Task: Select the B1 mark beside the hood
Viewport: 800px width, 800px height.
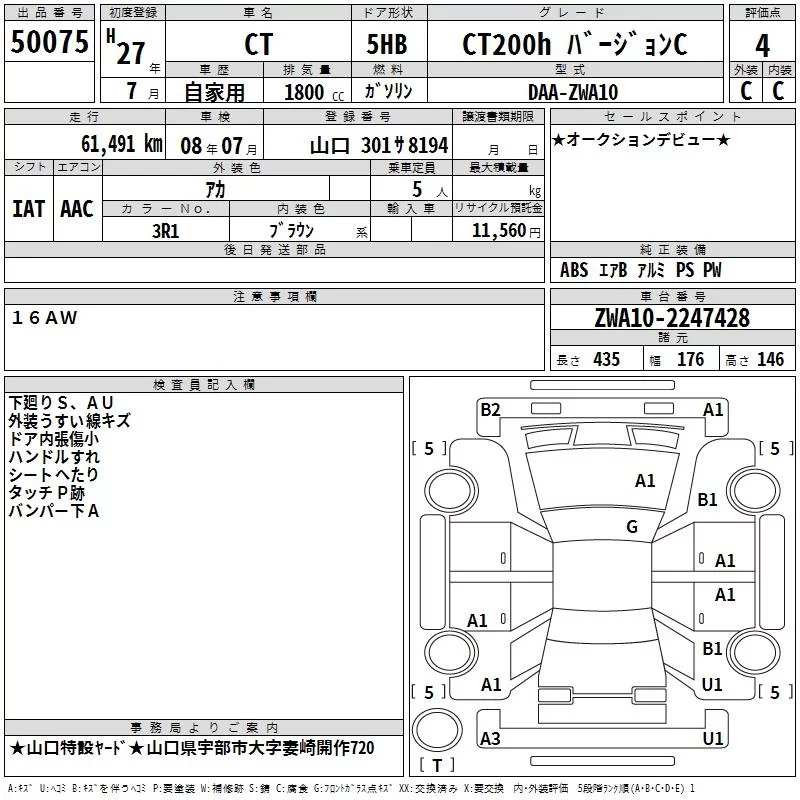Action: pyautogui.click(x=707, y=500)
